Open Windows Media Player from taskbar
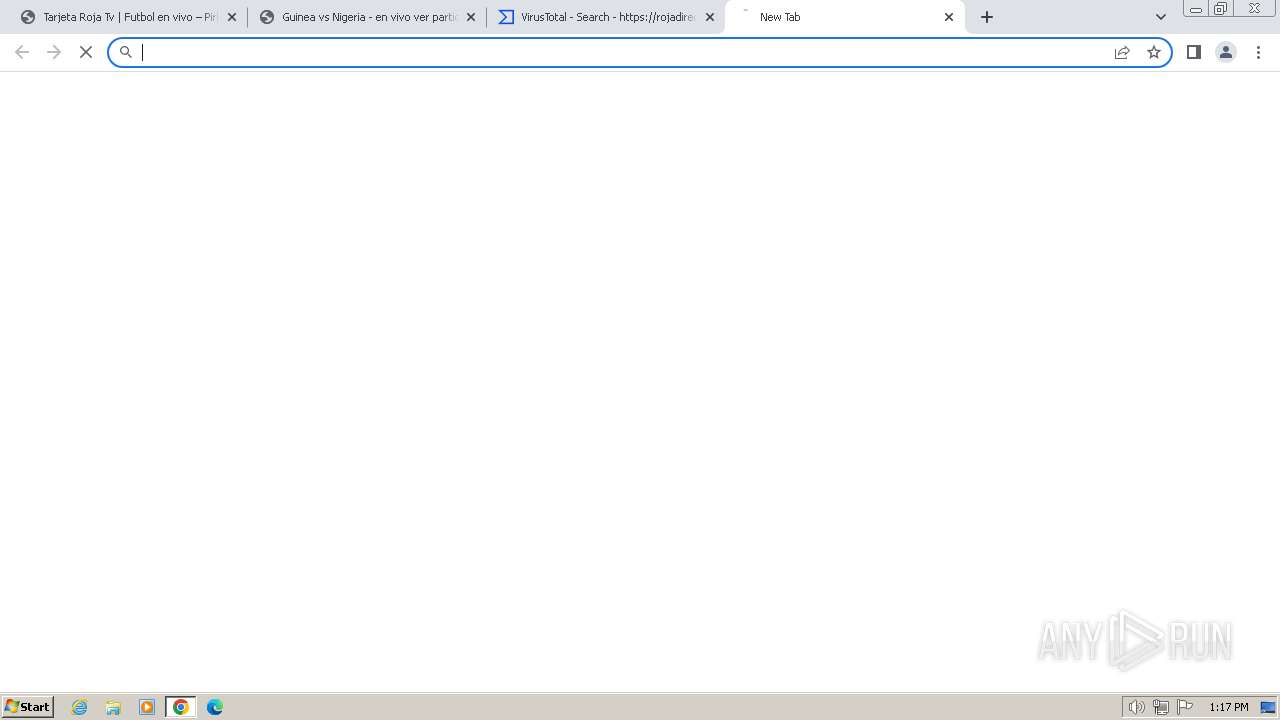 click(147, 707)
